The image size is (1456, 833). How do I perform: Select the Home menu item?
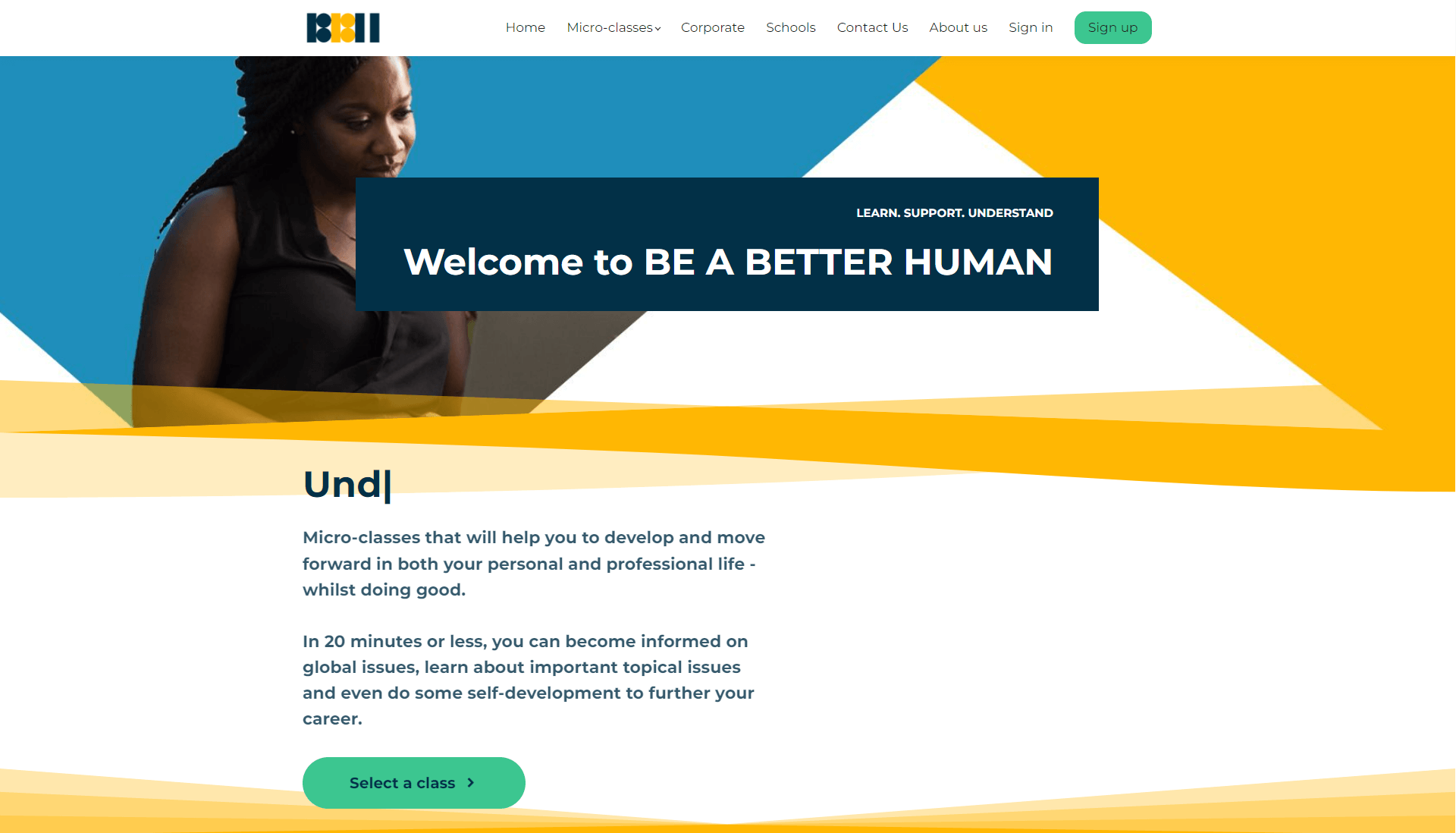pyautogui.click(x=525, y=27)
